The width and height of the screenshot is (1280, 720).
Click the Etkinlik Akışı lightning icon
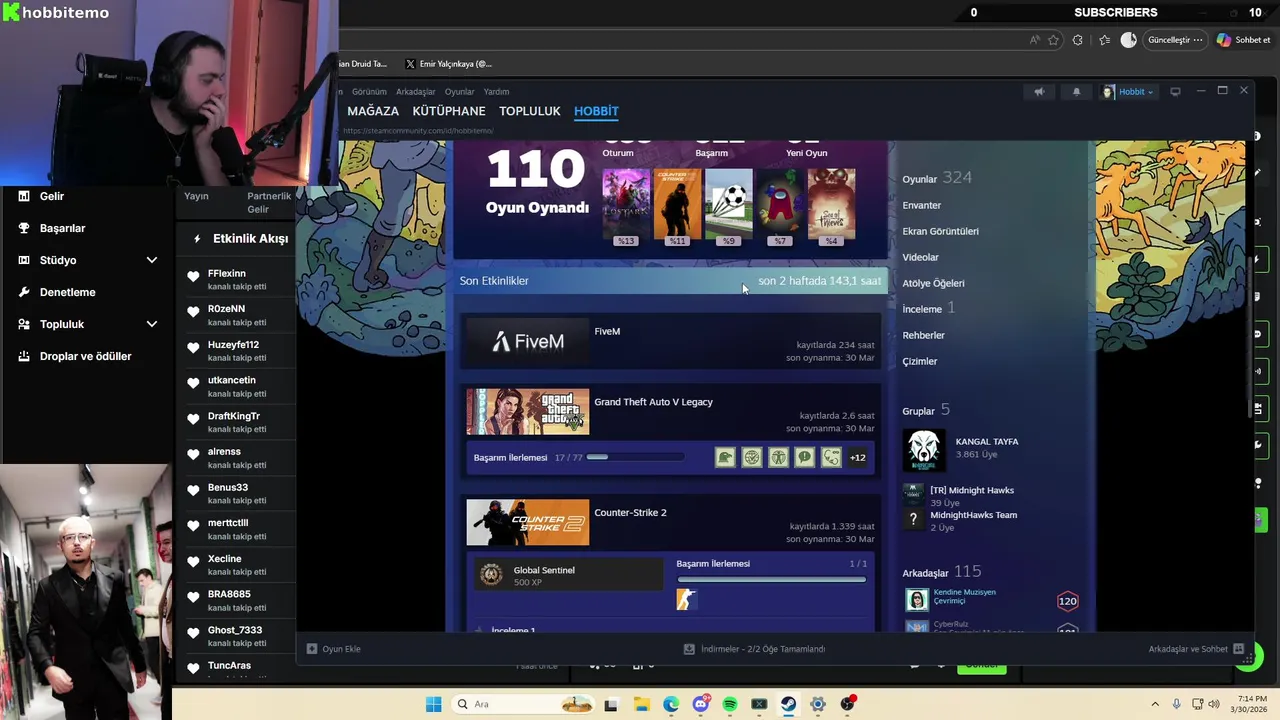197,239
